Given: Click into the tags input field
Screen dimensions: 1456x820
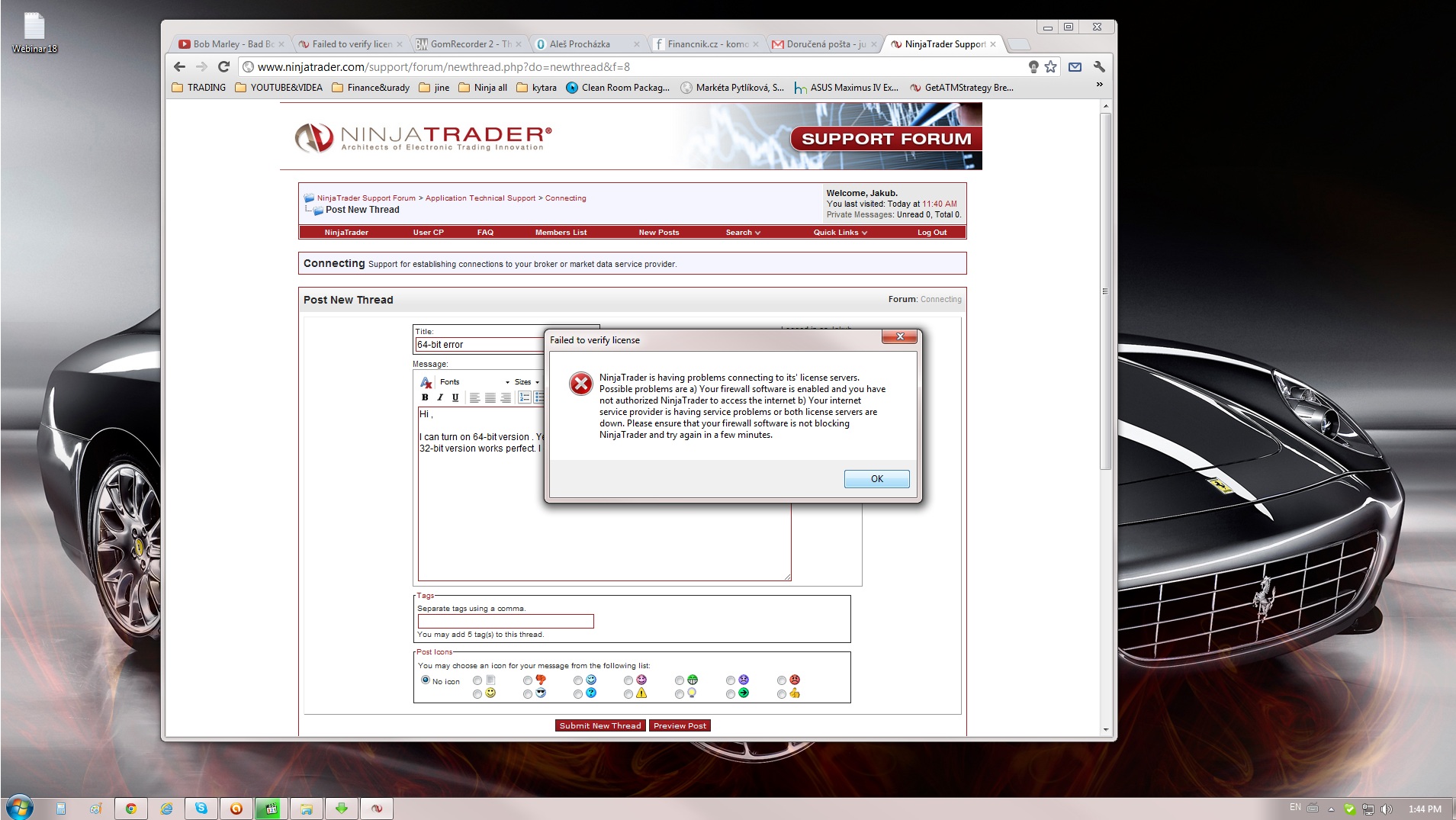Looking at the screenshot, I should [x=506, y=622].
